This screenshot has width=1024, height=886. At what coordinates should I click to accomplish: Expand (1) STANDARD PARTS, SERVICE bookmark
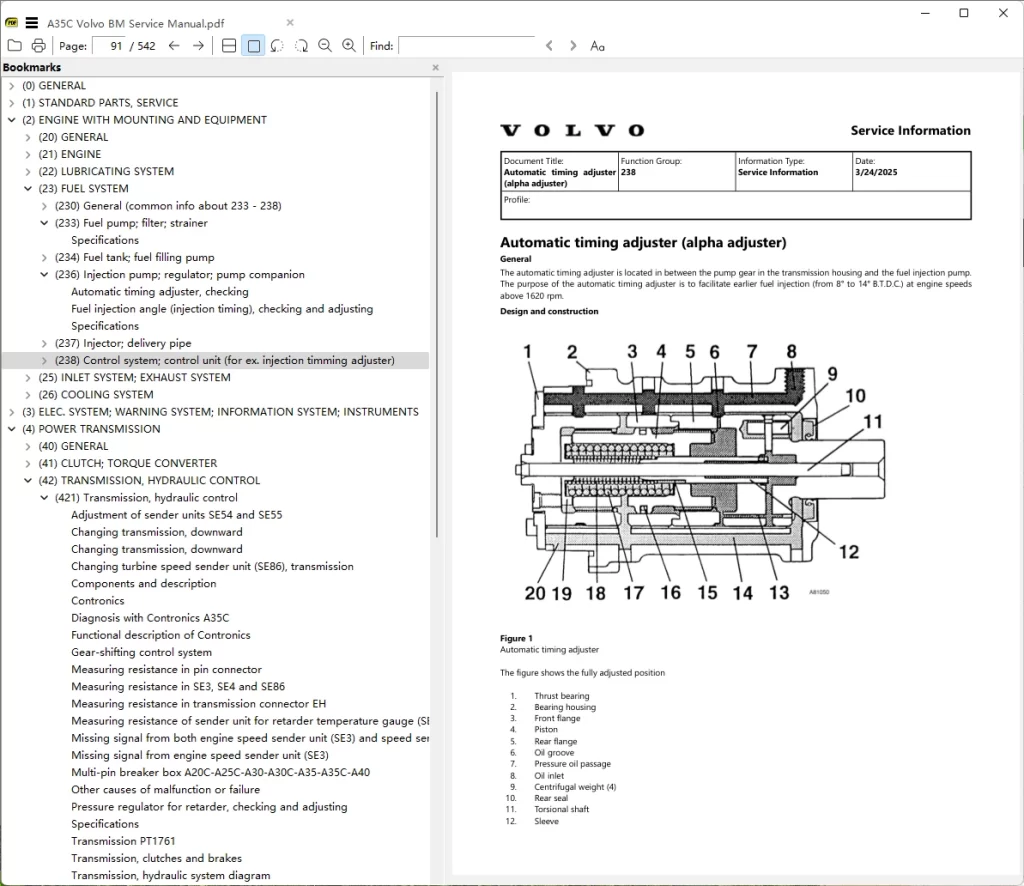point(11,103)
